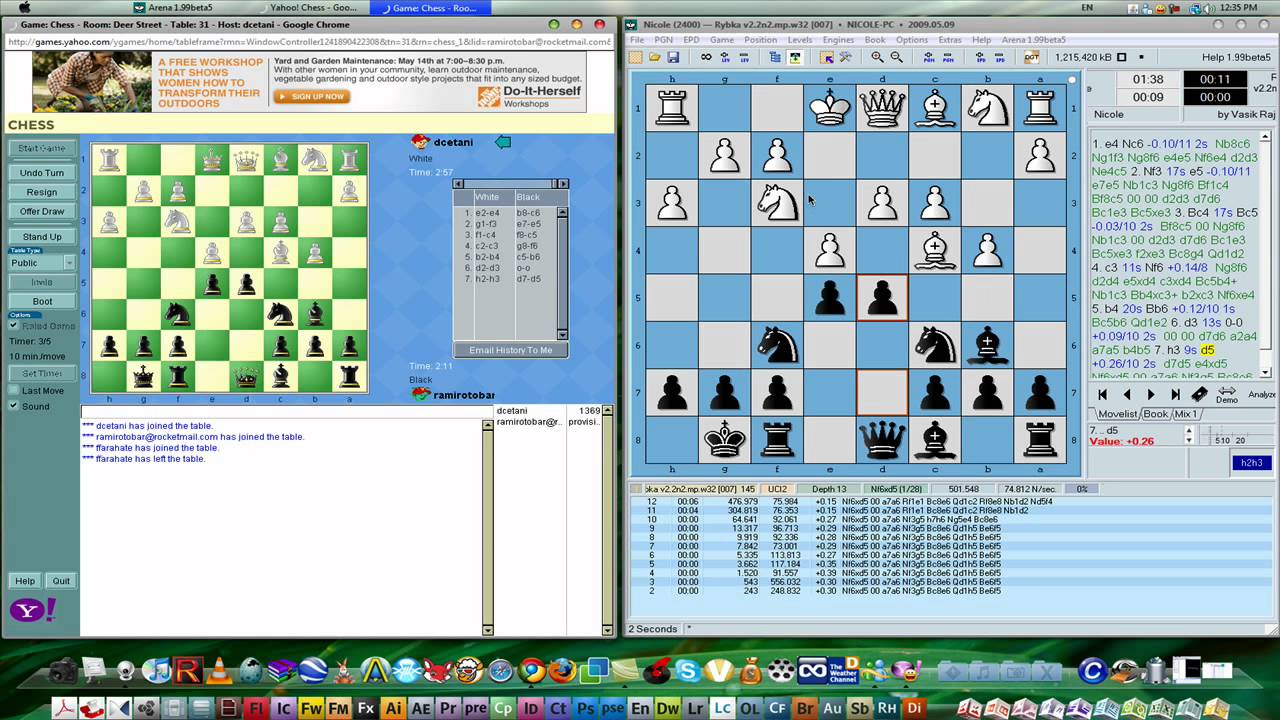Open engine management tree icon in Arena toolbar

pos(775,57)
